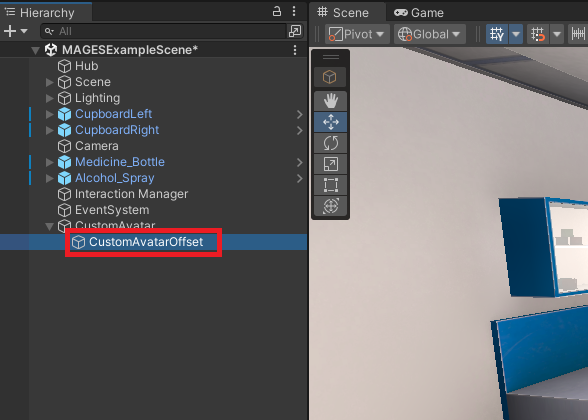
Task: Collapse the MAGESExampleScene root
Action: coord(36,50)
